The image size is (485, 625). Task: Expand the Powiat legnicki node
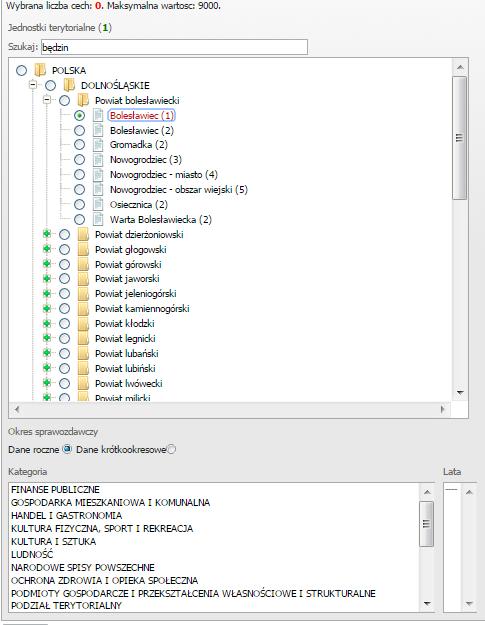pos(47,338)
